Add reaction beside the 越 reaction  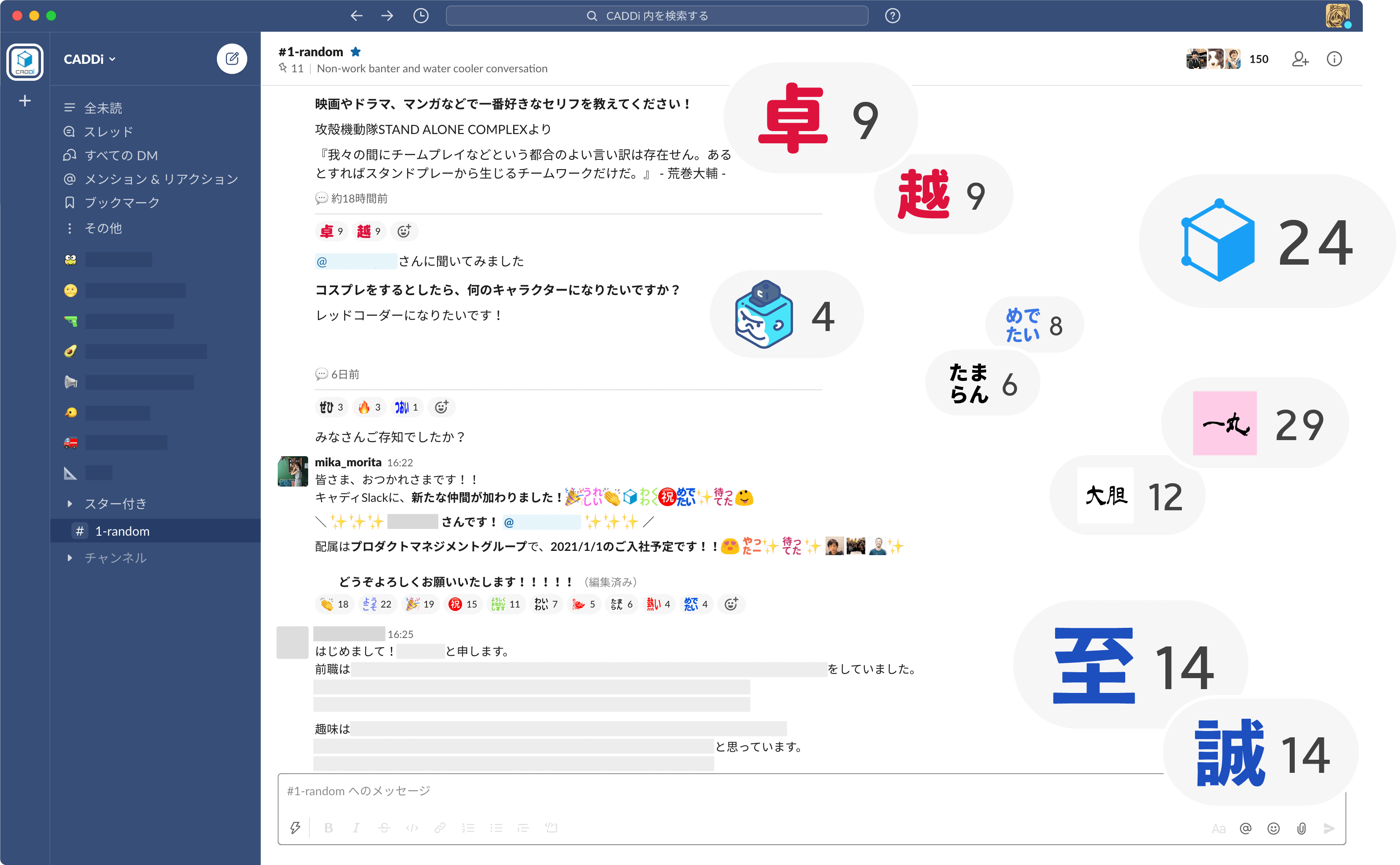[x=405, y=231]
